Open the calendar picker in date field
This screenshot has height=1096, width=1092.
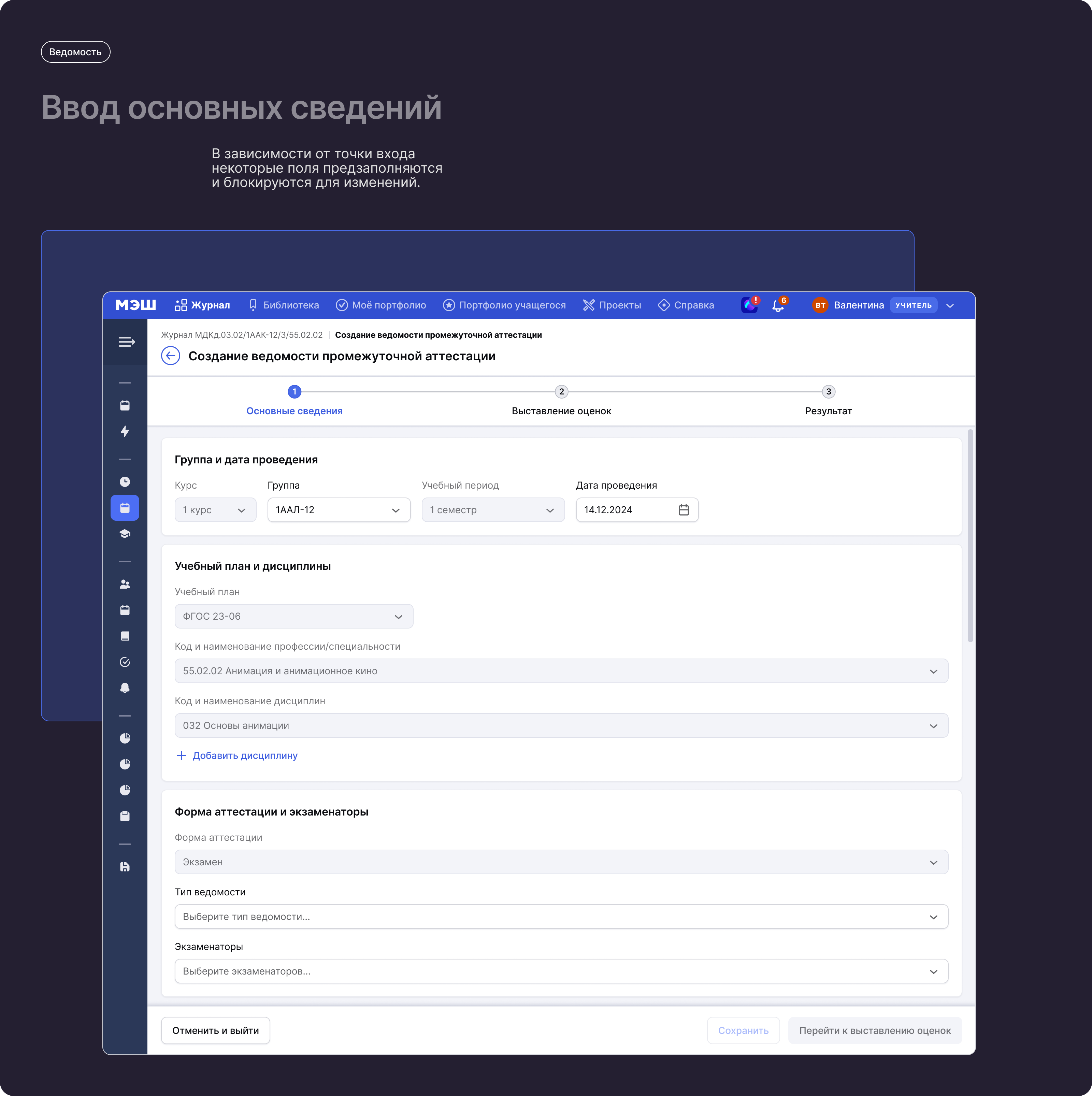pyautogui.click(x=684, y=509)
